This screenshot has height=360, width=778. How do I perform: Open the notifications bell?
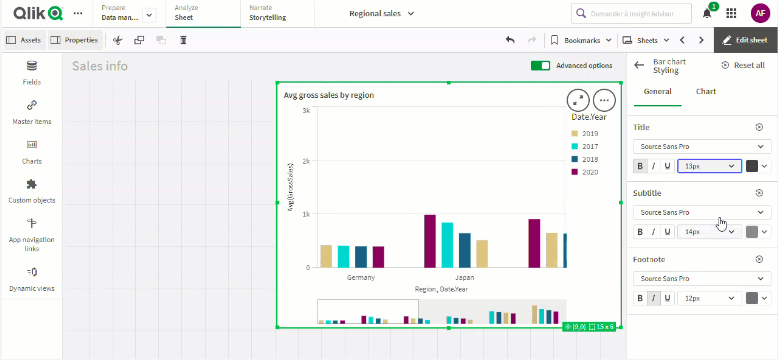tap(707, 13)
